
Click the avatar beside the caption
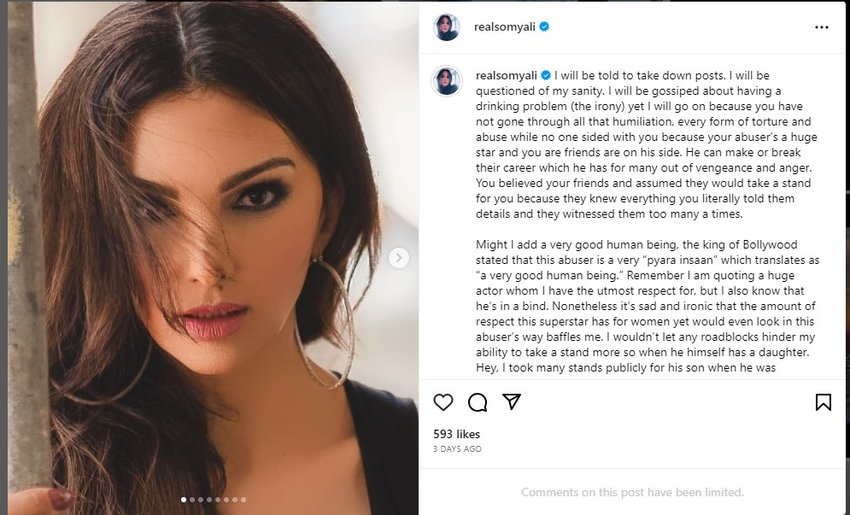pos(446,81)
